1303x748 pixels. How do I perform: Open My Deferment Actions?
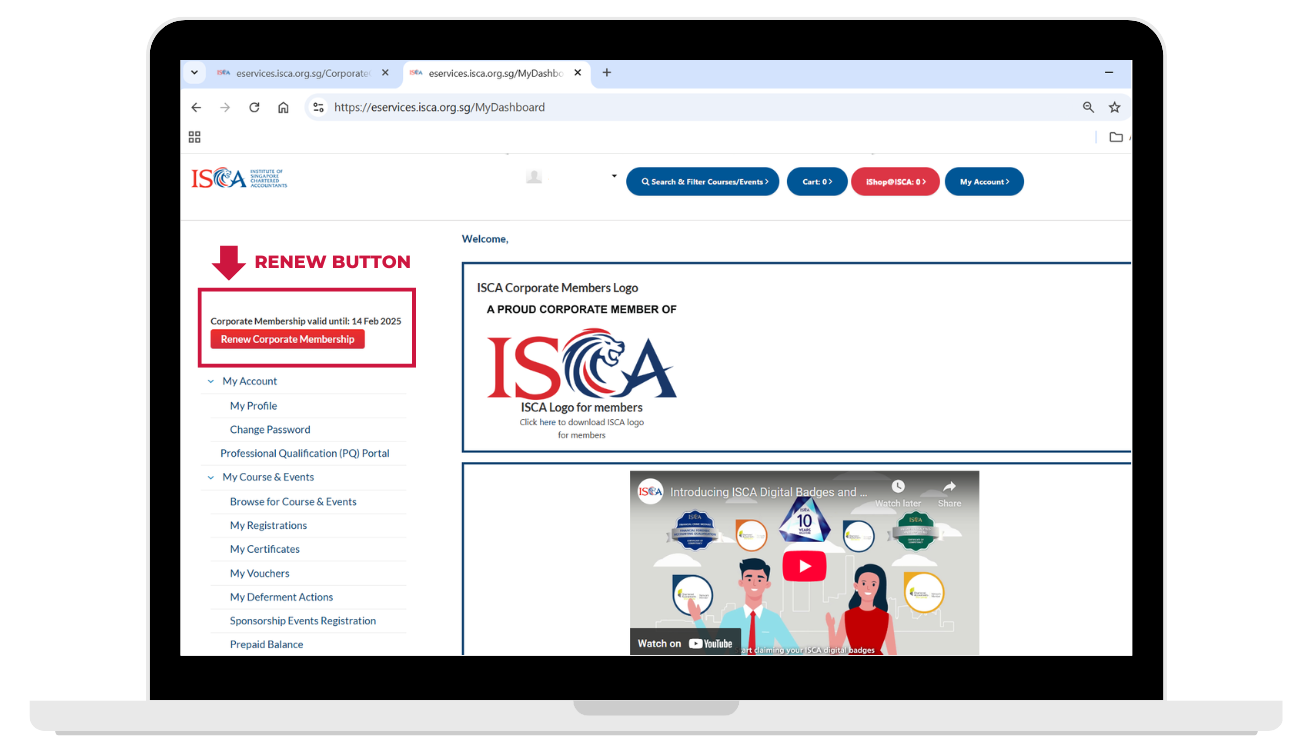(281, 597)
